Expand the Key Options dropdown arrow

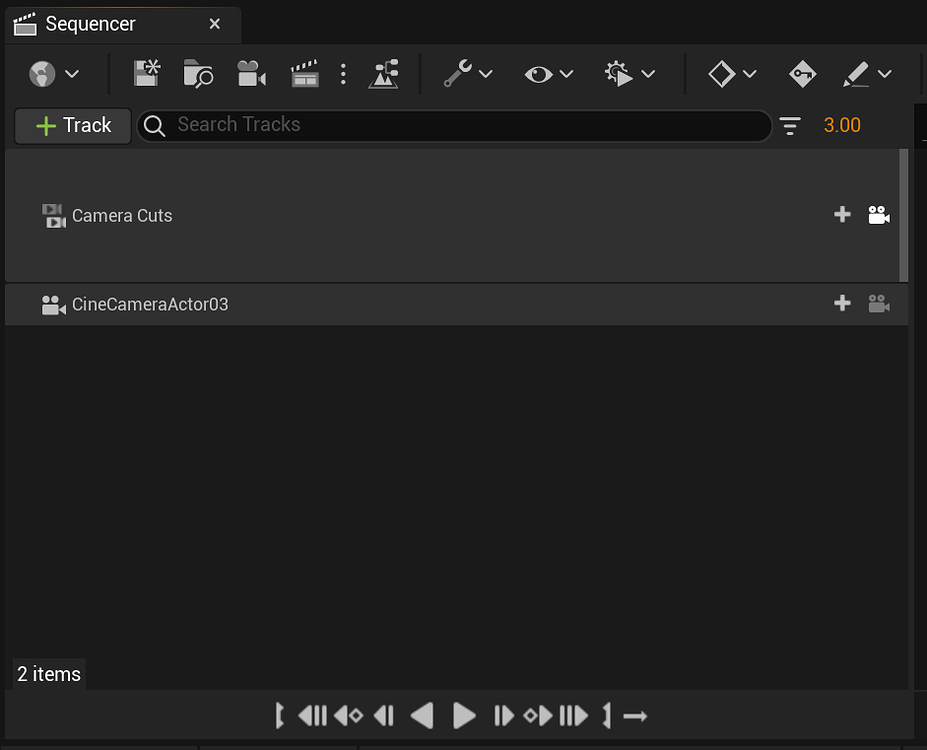pyautogui.click(x=750, y=74)
